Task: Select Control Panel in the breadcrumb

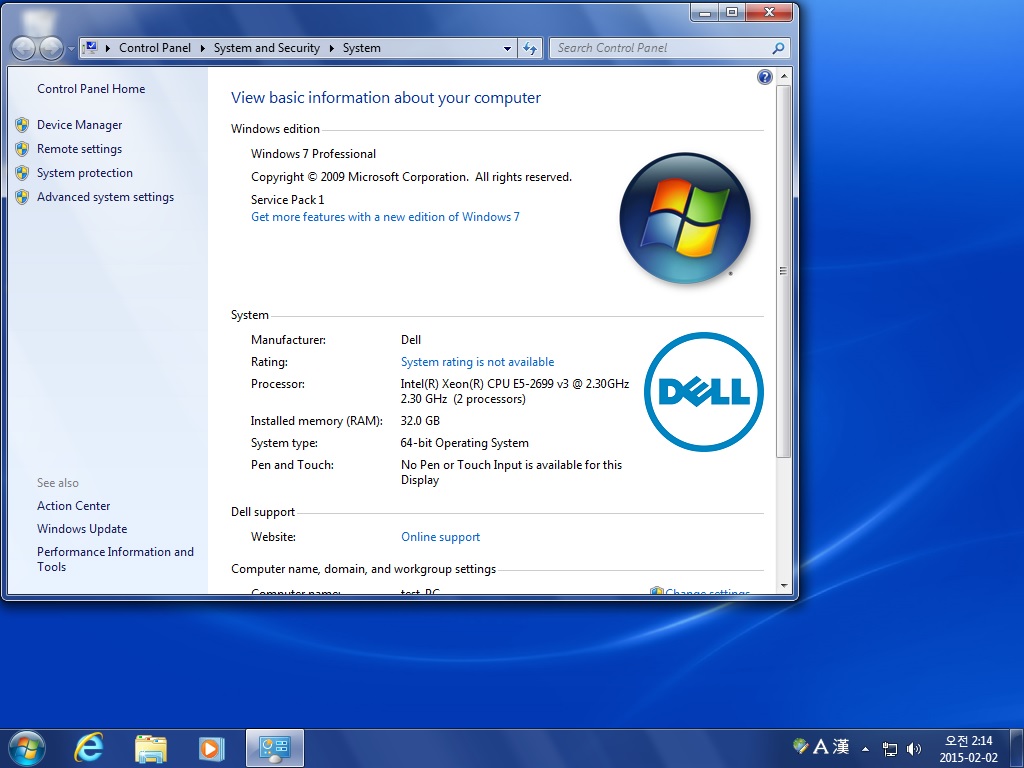Action: [x=155, y=48]
